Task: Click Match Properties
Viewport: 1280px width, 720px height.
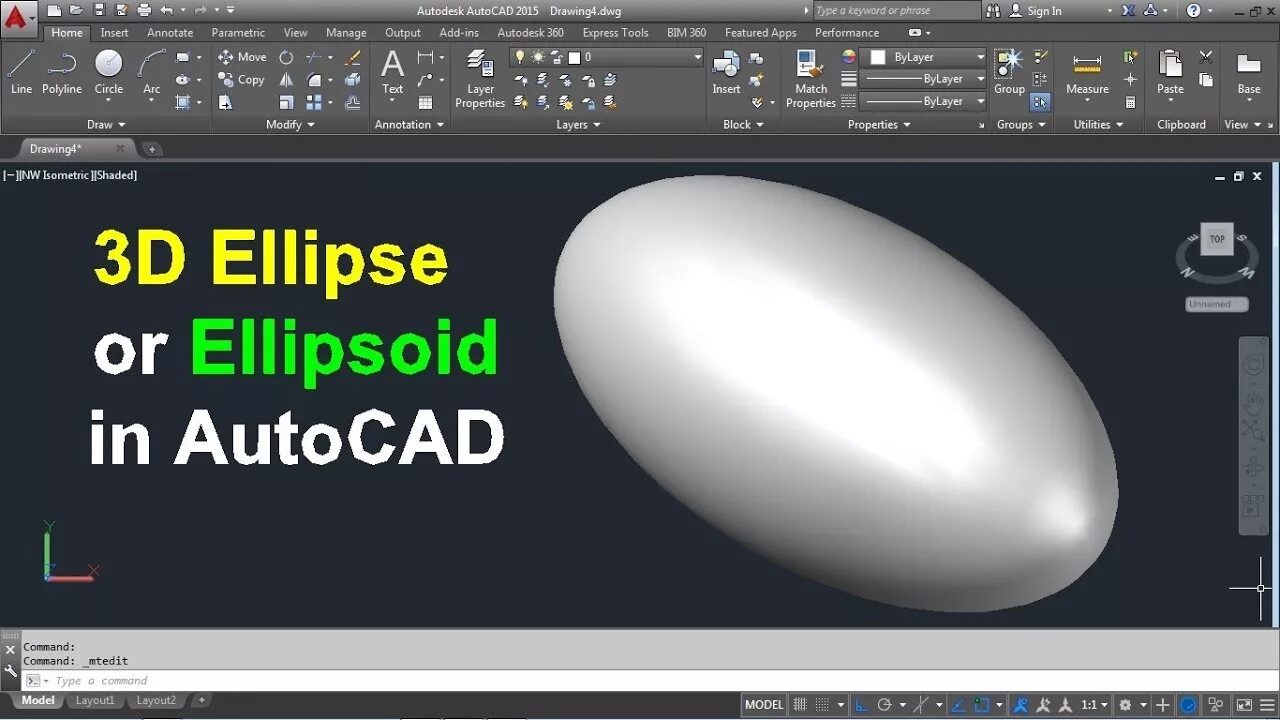Action: pyautogui.click(x=811, y=78)
